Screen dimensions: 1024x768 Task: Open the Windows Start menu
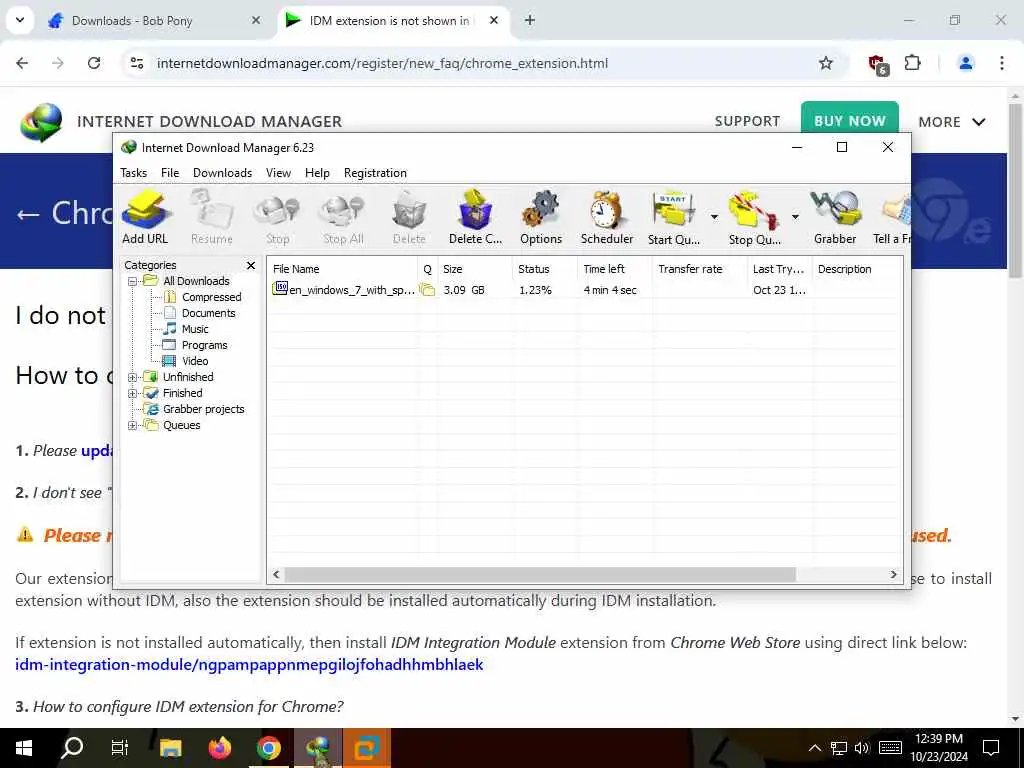point(24,748)
